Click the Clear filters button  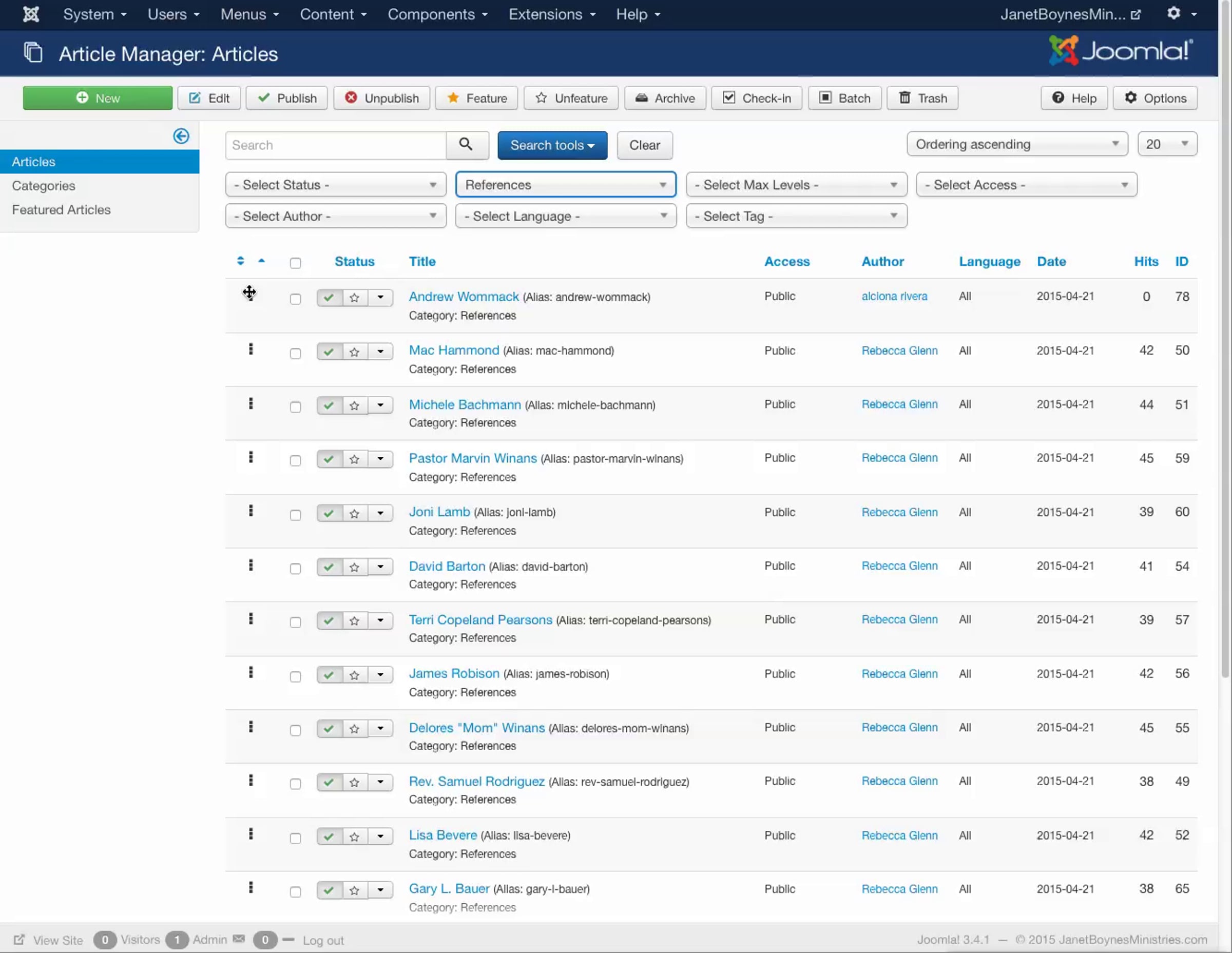644,145
